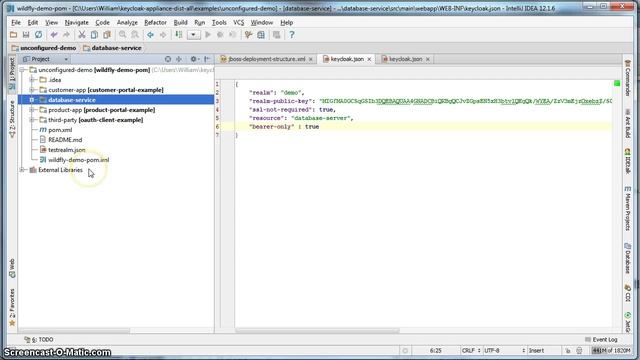This screenshot has height=360, width=640.
Task: Change CRLF line separator in the status bar
Action: click(471, 351)
